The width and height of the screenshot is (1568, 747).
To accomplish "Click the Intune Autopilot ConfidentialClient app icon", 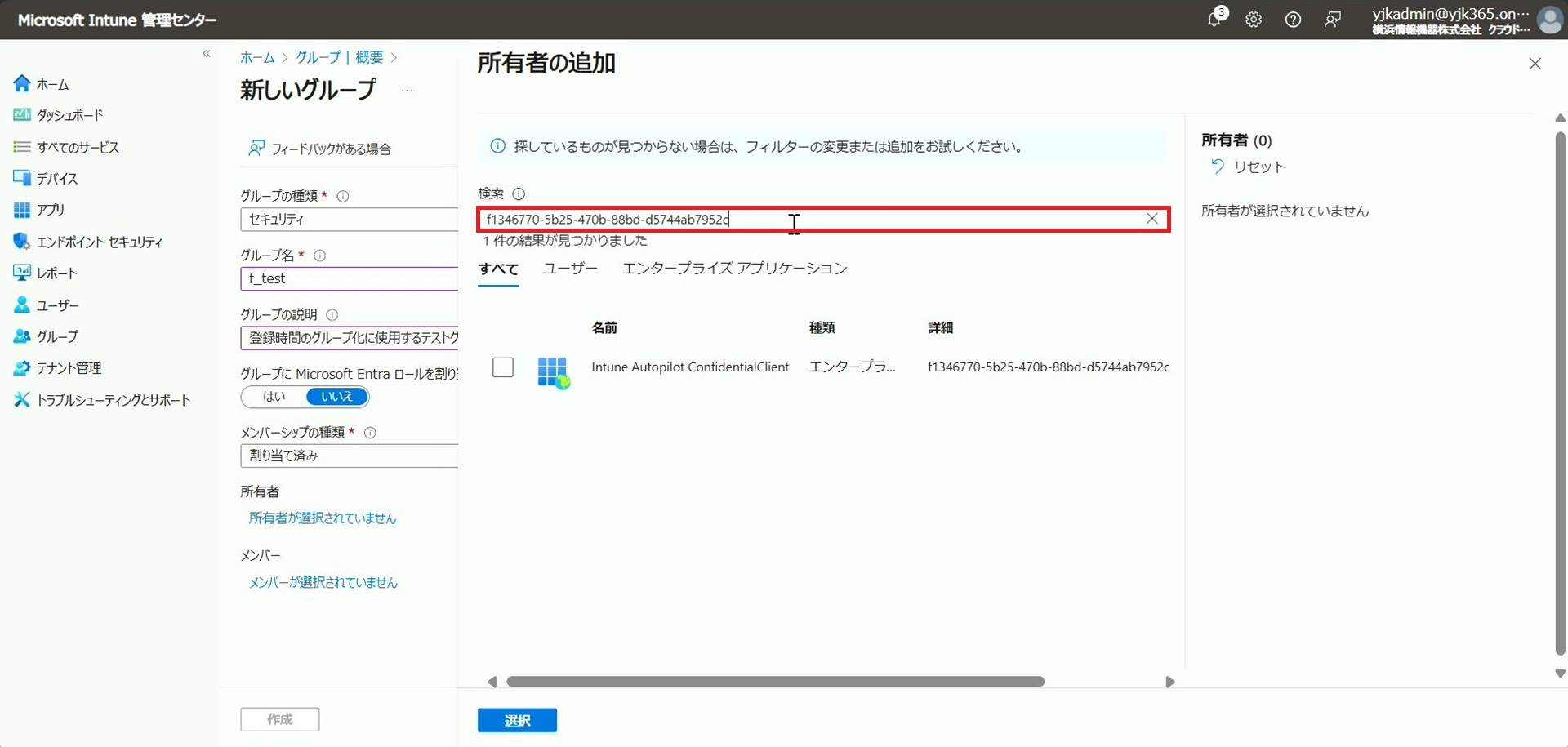I will click(553, 371).
